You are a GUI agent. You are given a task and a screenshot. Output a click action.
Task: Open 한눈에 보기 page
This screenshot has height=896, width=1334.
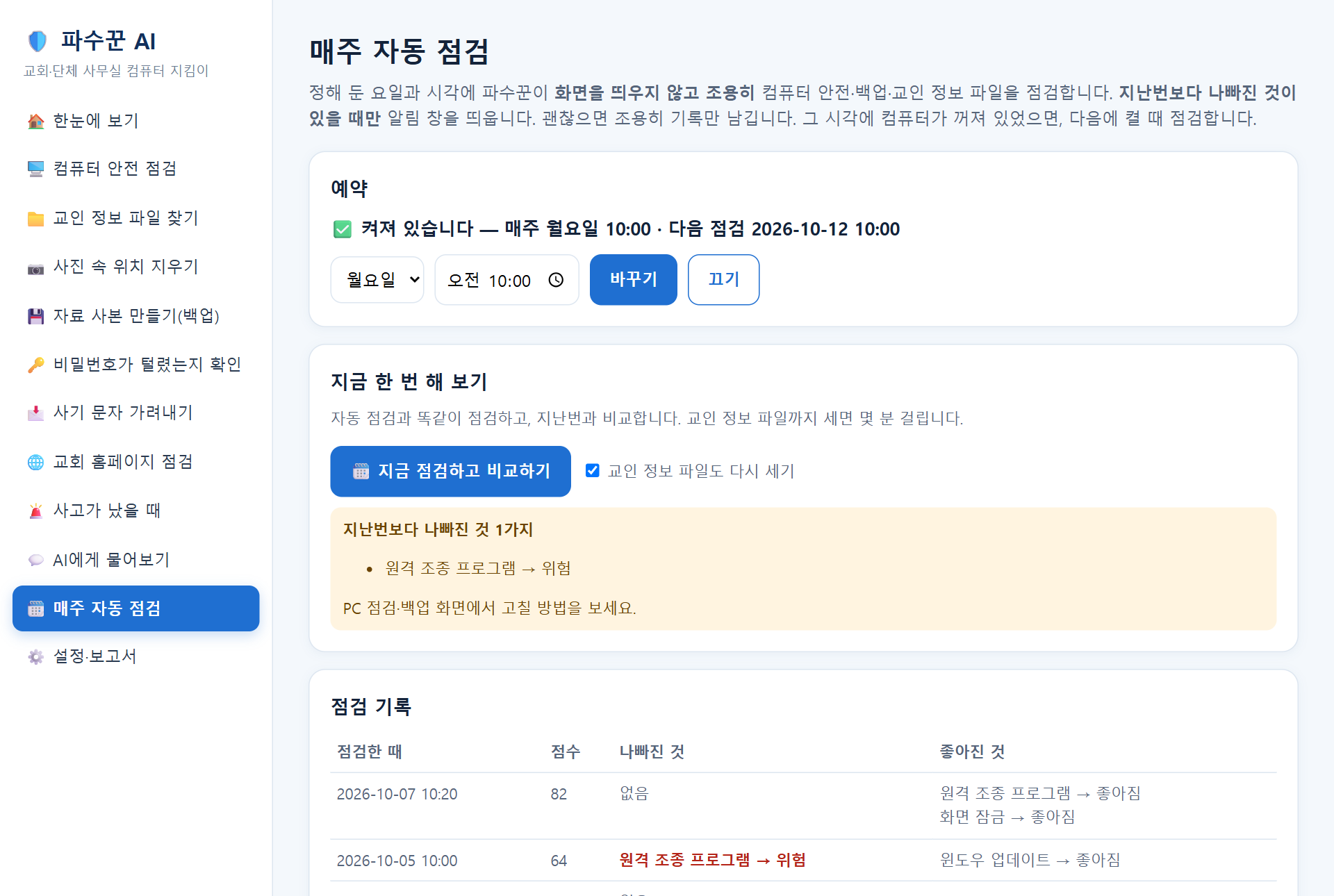coord(135,121)
